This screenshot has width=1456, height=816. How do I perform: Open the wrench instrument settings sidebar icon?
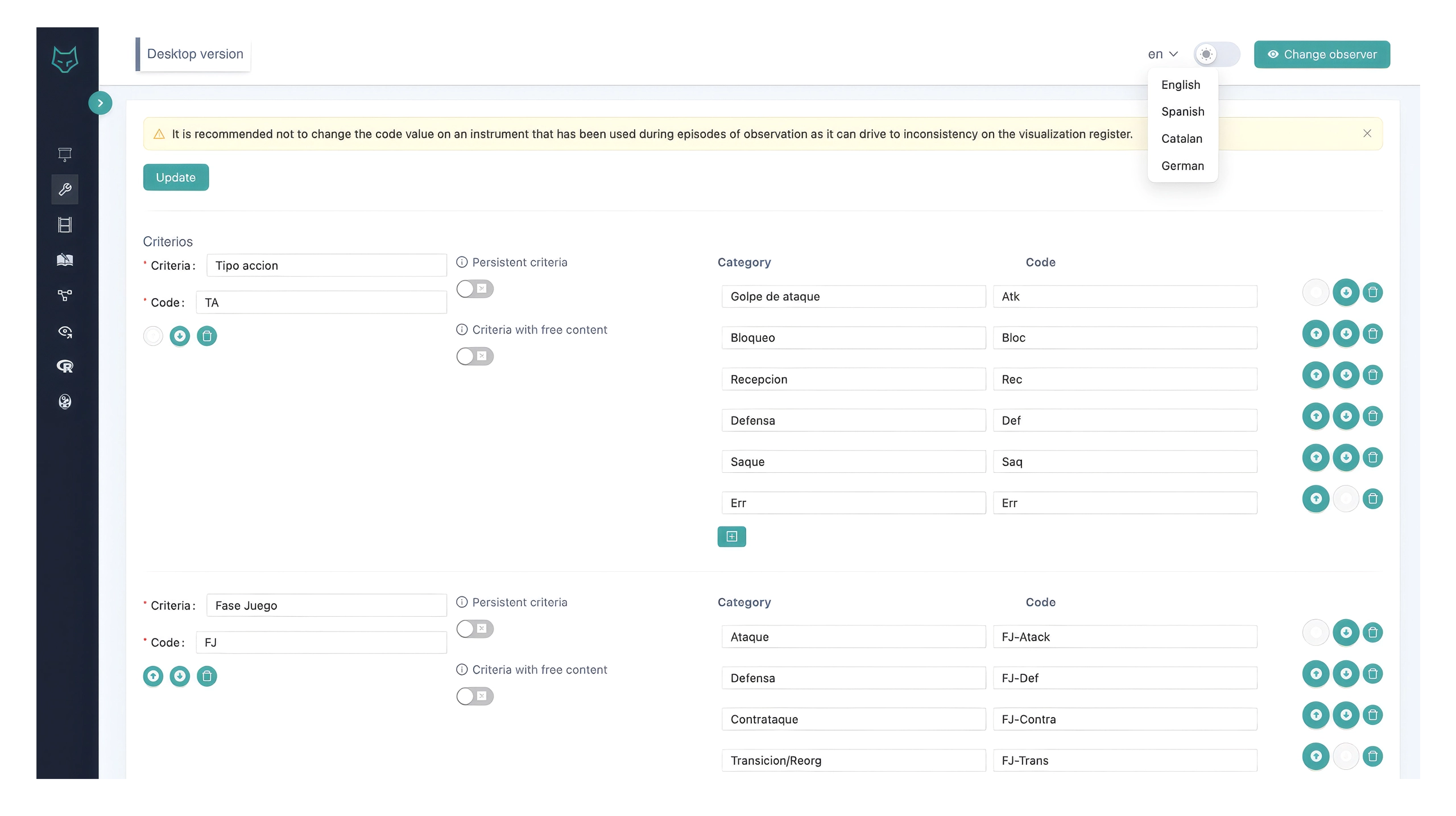point(65,189)
